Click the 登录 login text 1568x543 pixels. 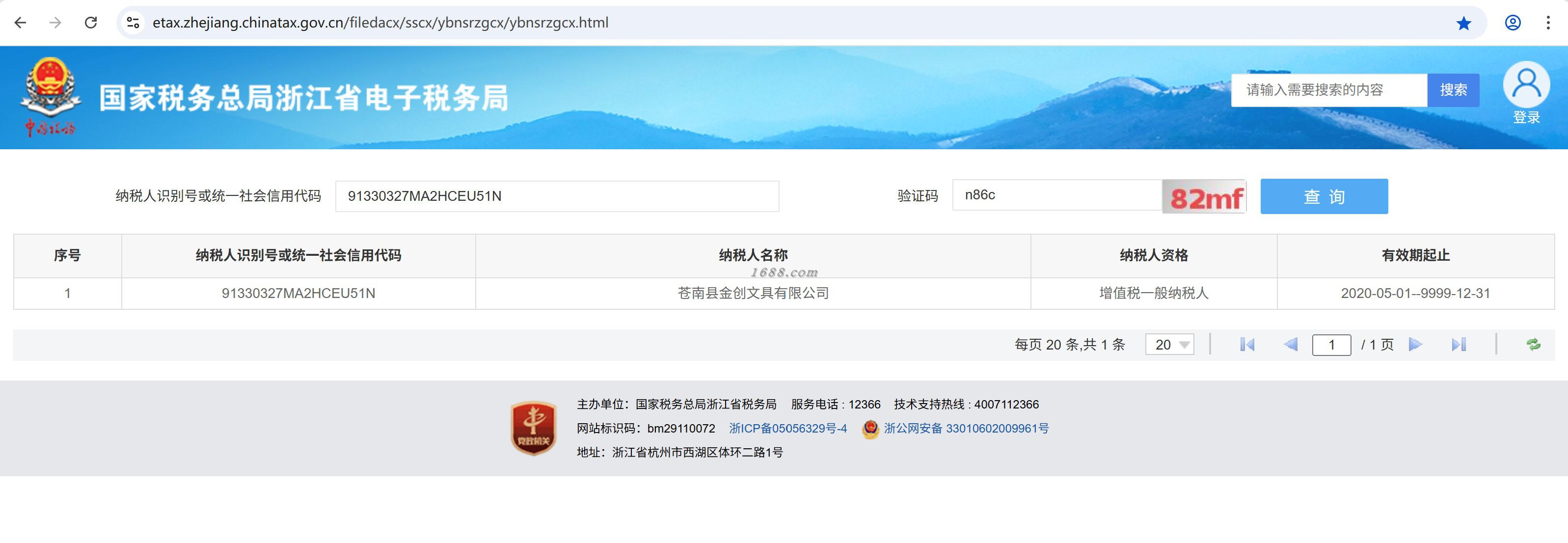click(1526, 118)
